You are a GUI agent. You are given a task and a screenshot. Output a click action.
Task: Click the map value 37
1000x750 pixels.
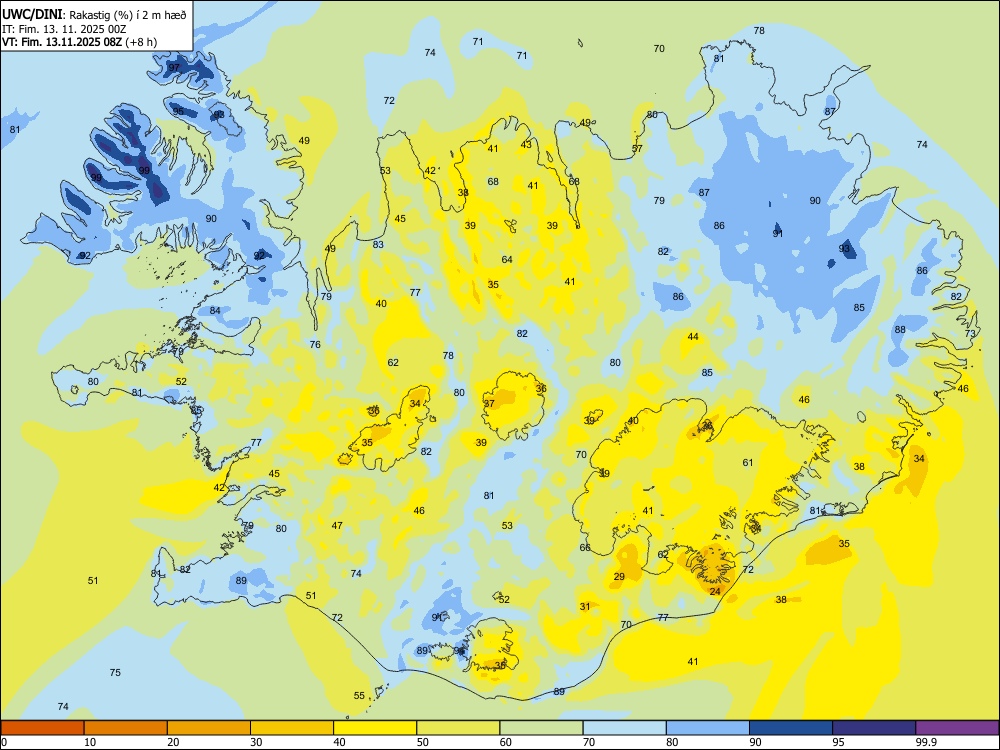pos(489,404)
